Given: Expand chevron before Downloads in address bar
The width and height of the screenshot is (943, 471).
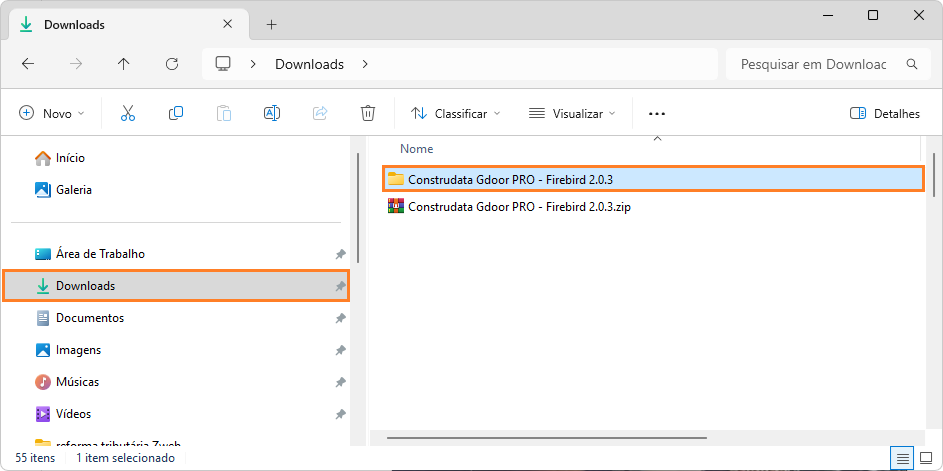Looking at the screenshot, I should pos(253,64).
